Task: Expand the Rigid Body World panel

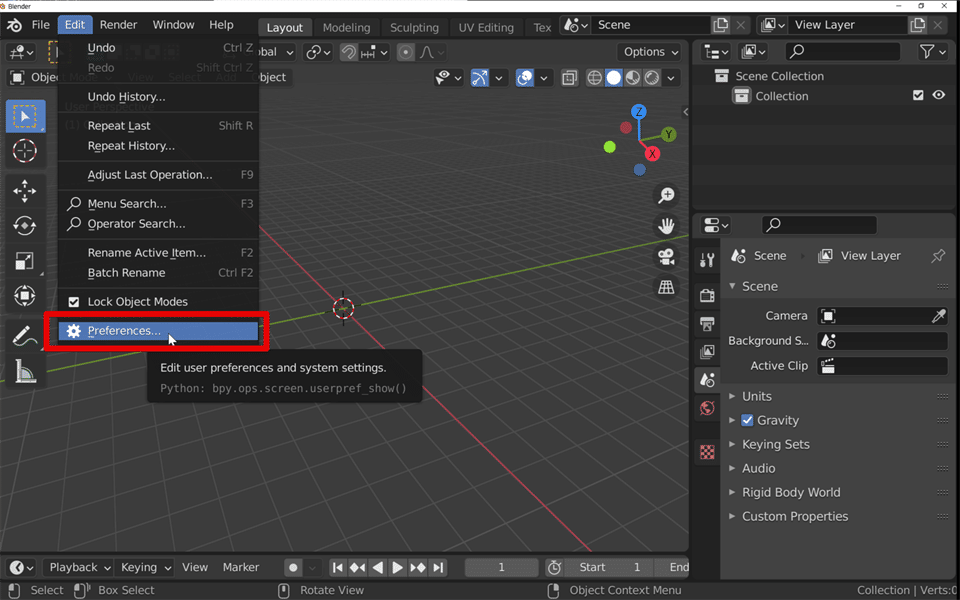Action: click(x=790, y=492)
